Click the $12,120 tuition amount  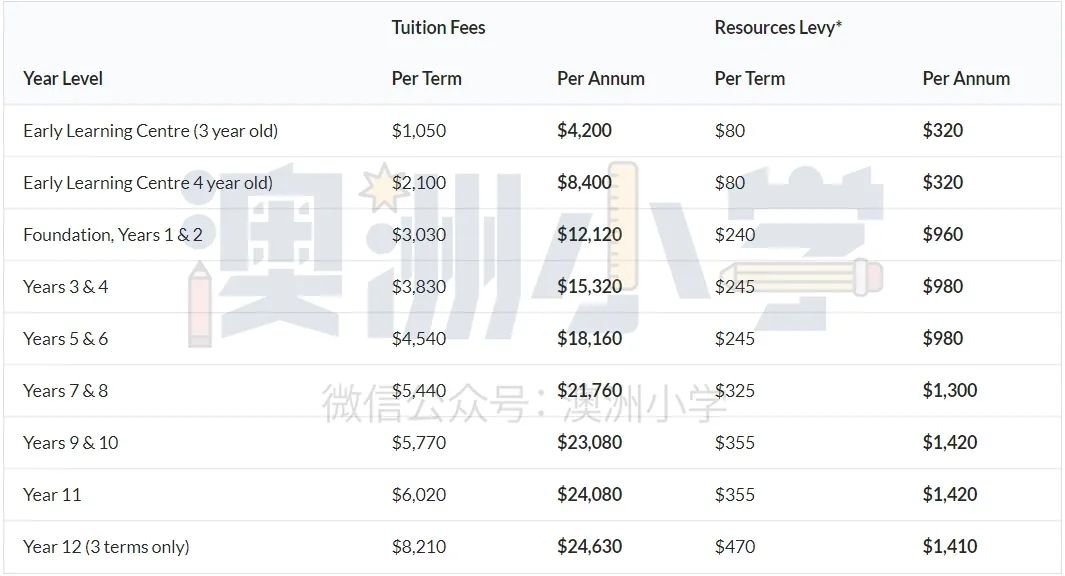[x=590, y=234]
